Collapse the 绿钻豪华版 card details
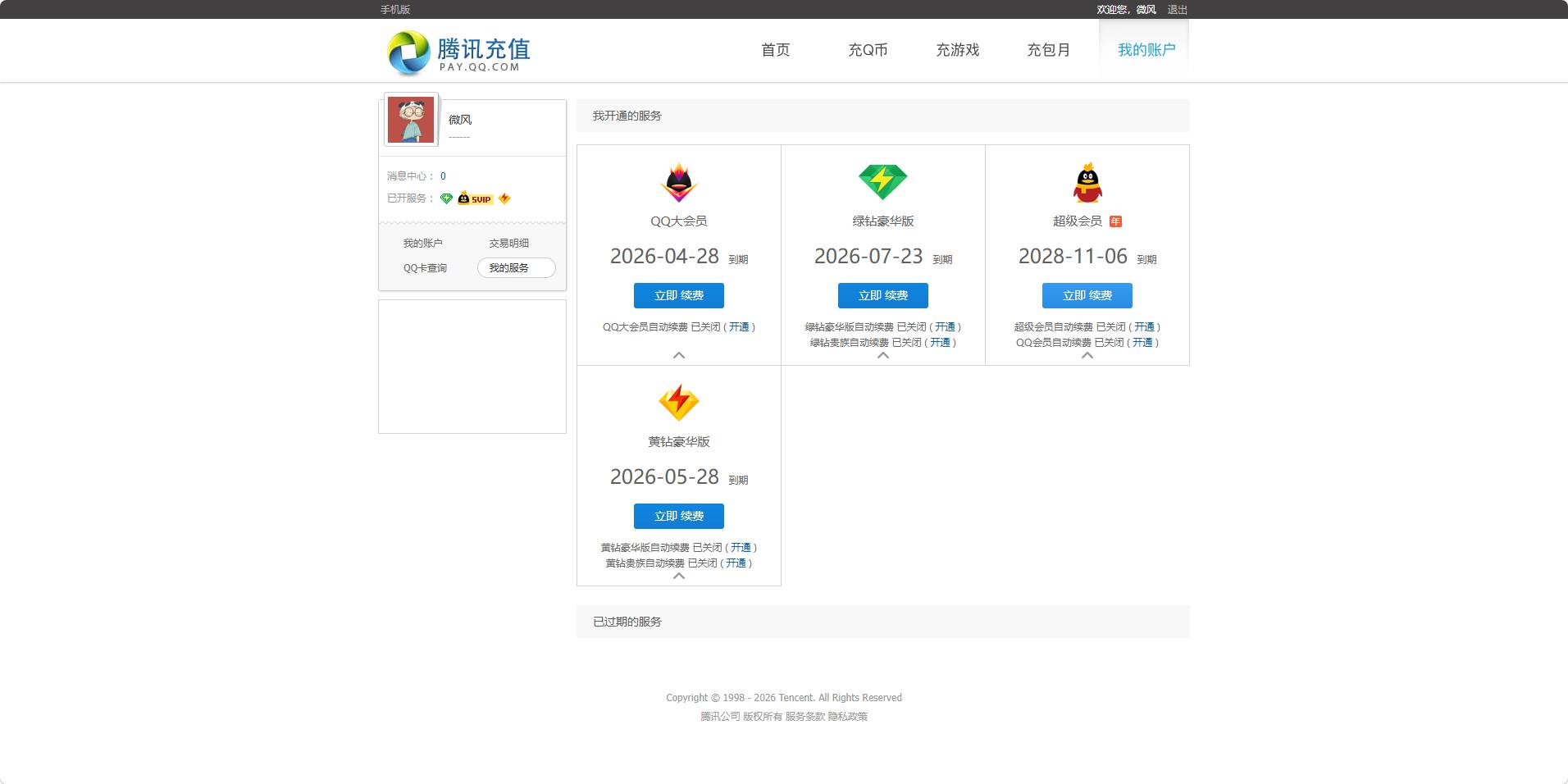The width and height of the screenshot is (1568, 784). 883,358
